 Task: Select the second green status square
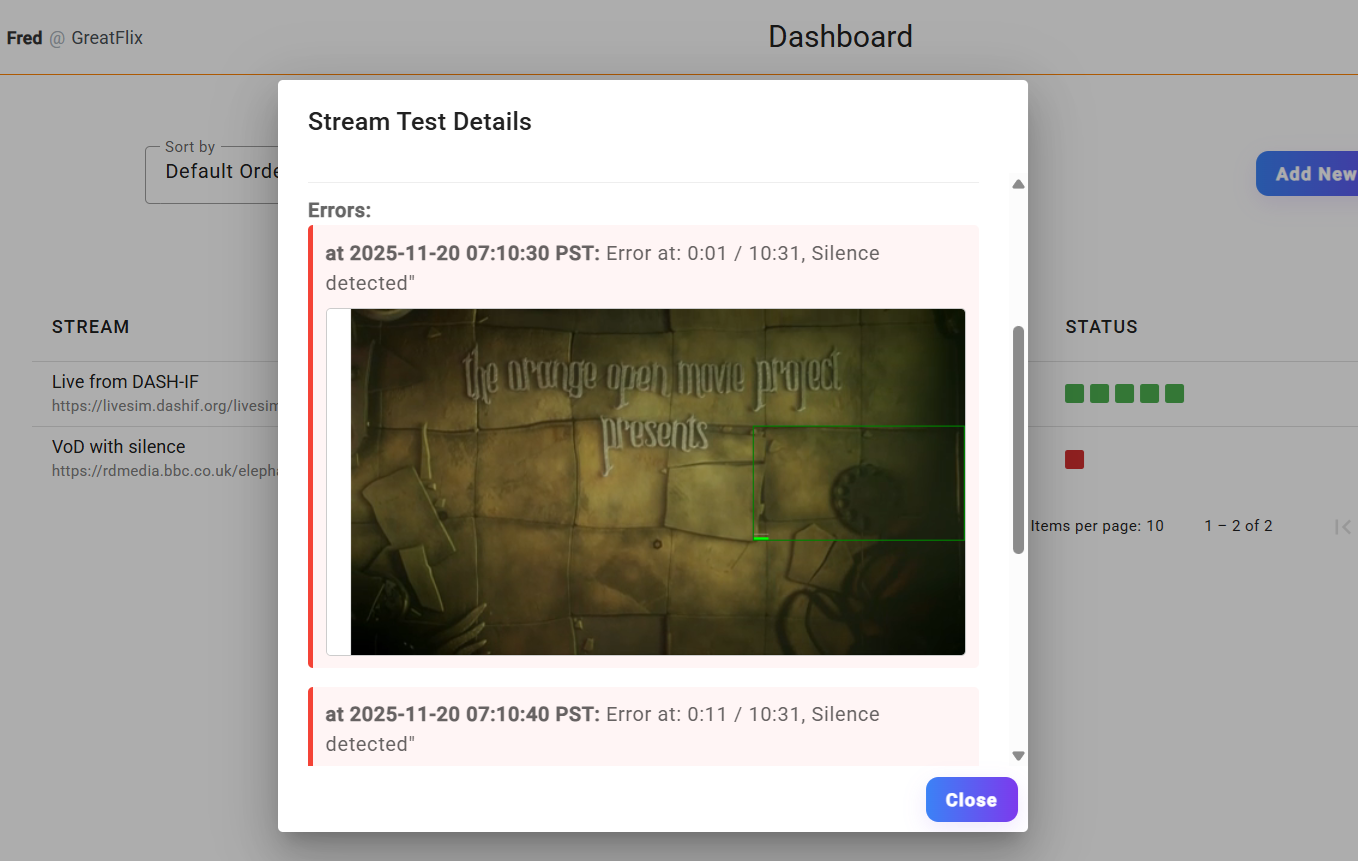(x=1098, y=393)
